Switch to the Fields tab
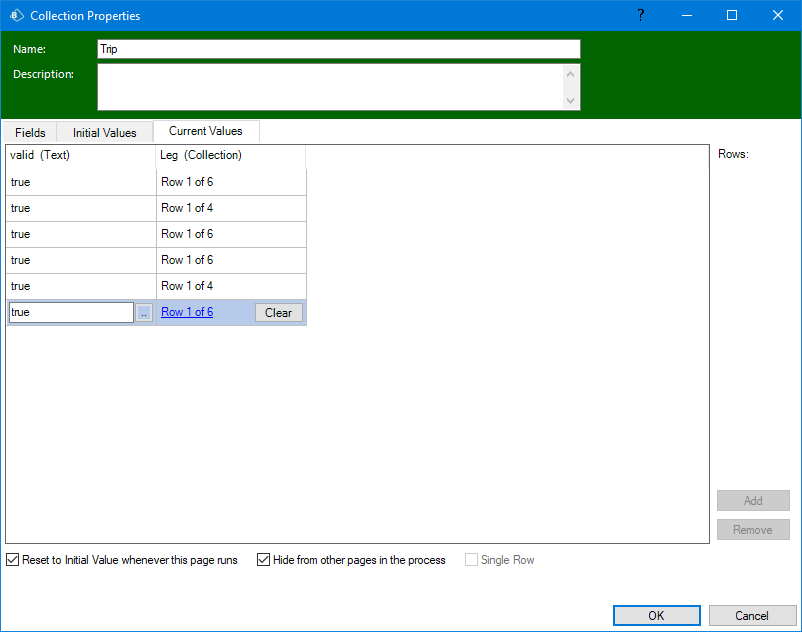 coord(30,132)
